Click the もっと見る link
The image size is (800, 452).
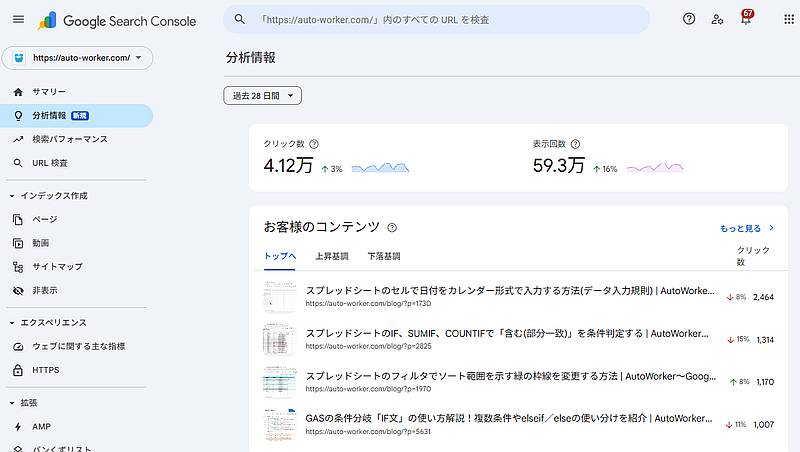tap(740, 229)
